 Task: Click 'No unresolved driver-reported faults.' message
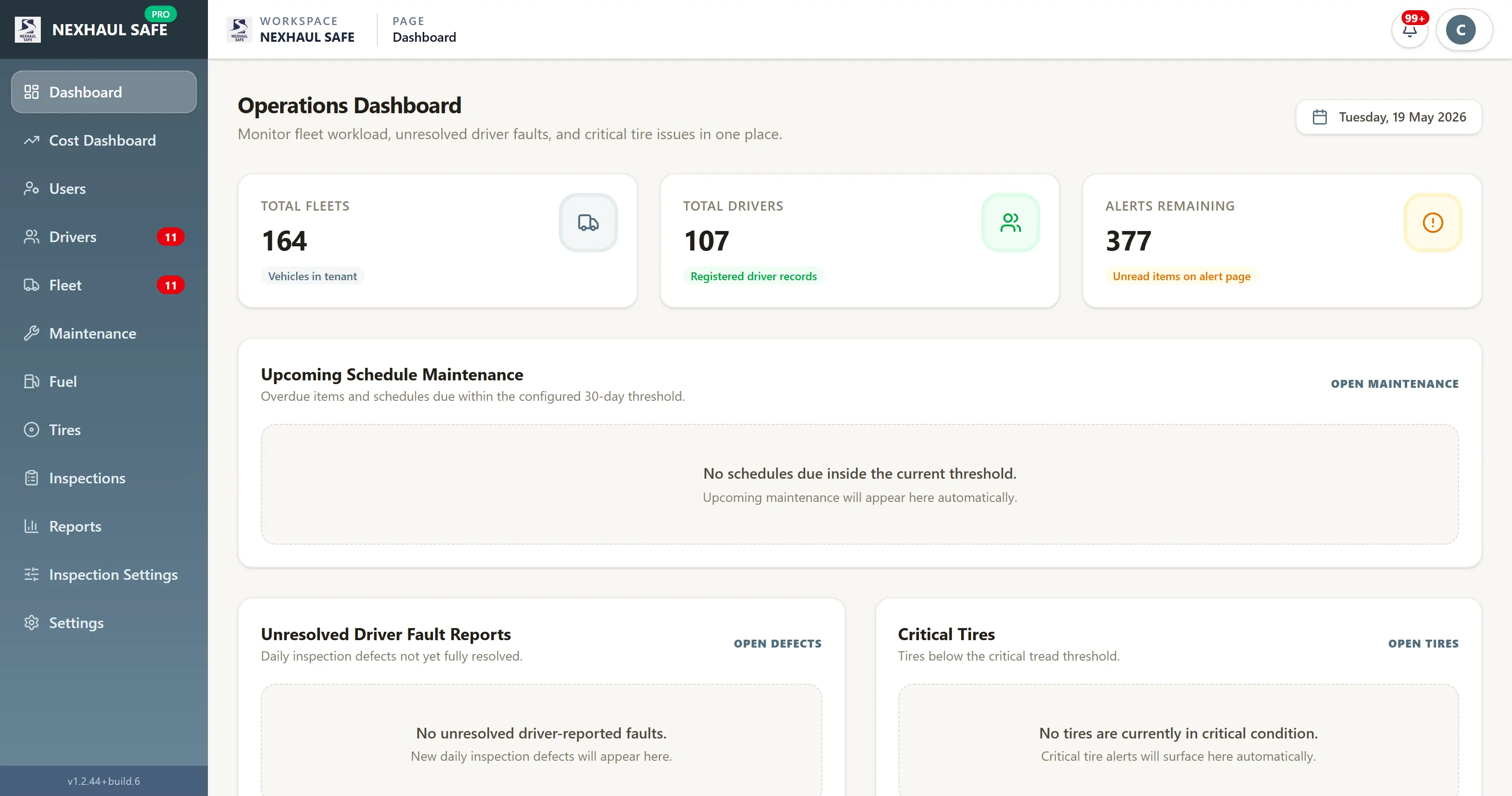(x=541, y=733)
